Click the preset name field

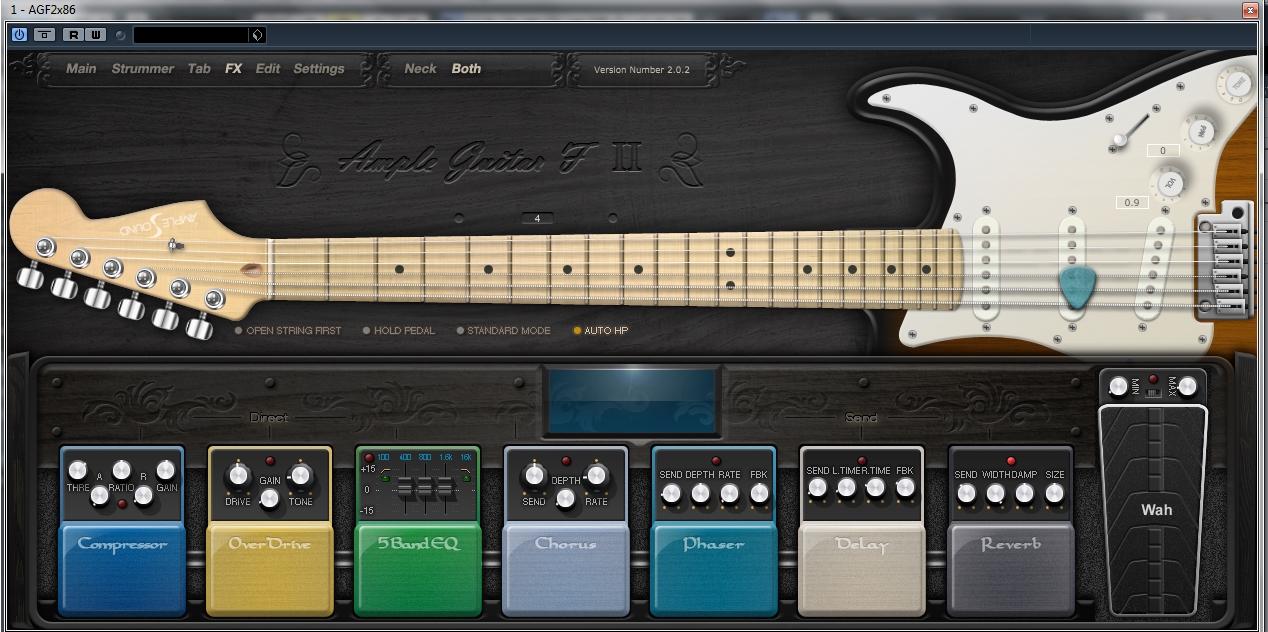[191, 35]
